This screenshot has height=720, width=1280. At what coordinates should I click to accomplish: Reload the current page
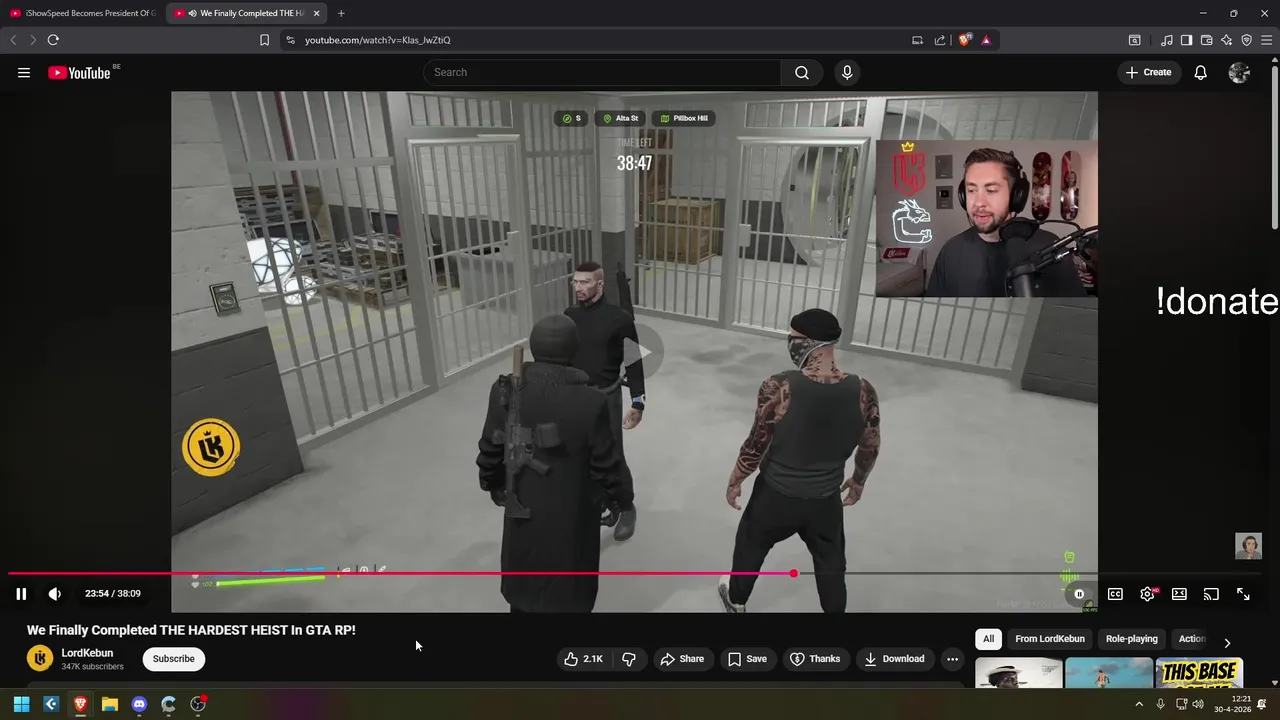53,40
